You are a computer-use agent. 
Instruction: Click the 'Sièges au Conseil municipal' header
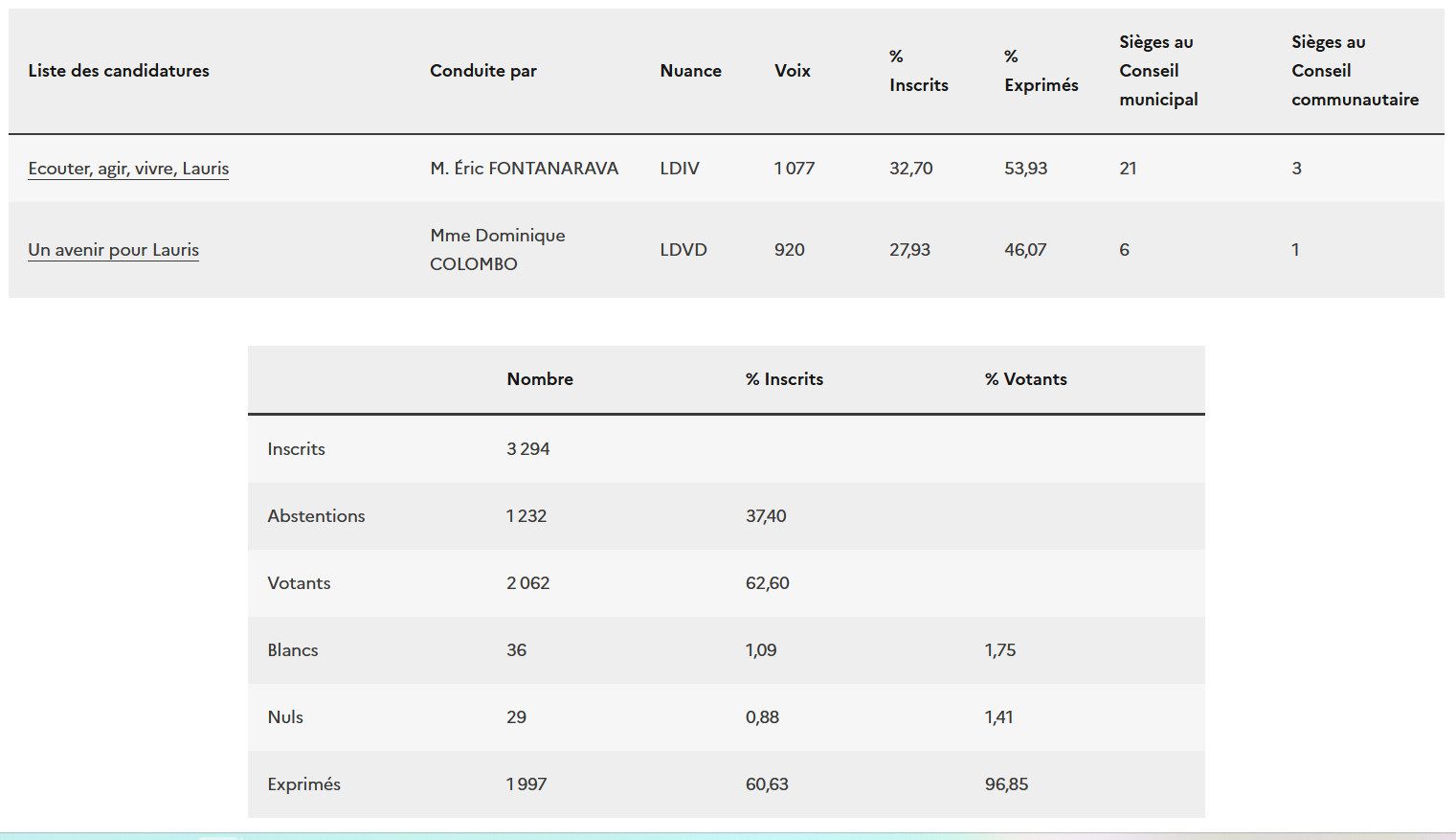click(x=1157, y=71)
